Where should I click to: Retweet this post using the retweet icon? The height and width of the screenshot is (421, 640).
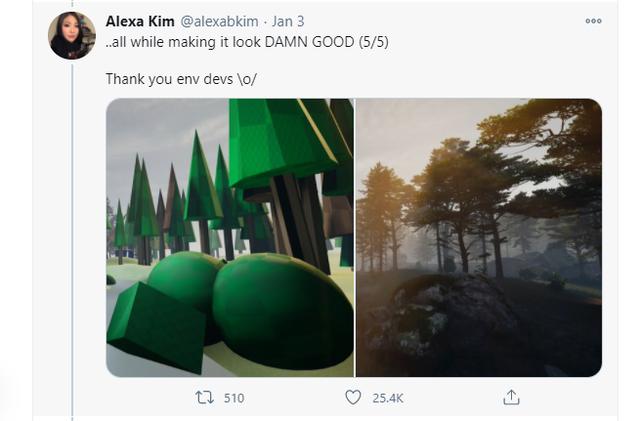(204, 397)
